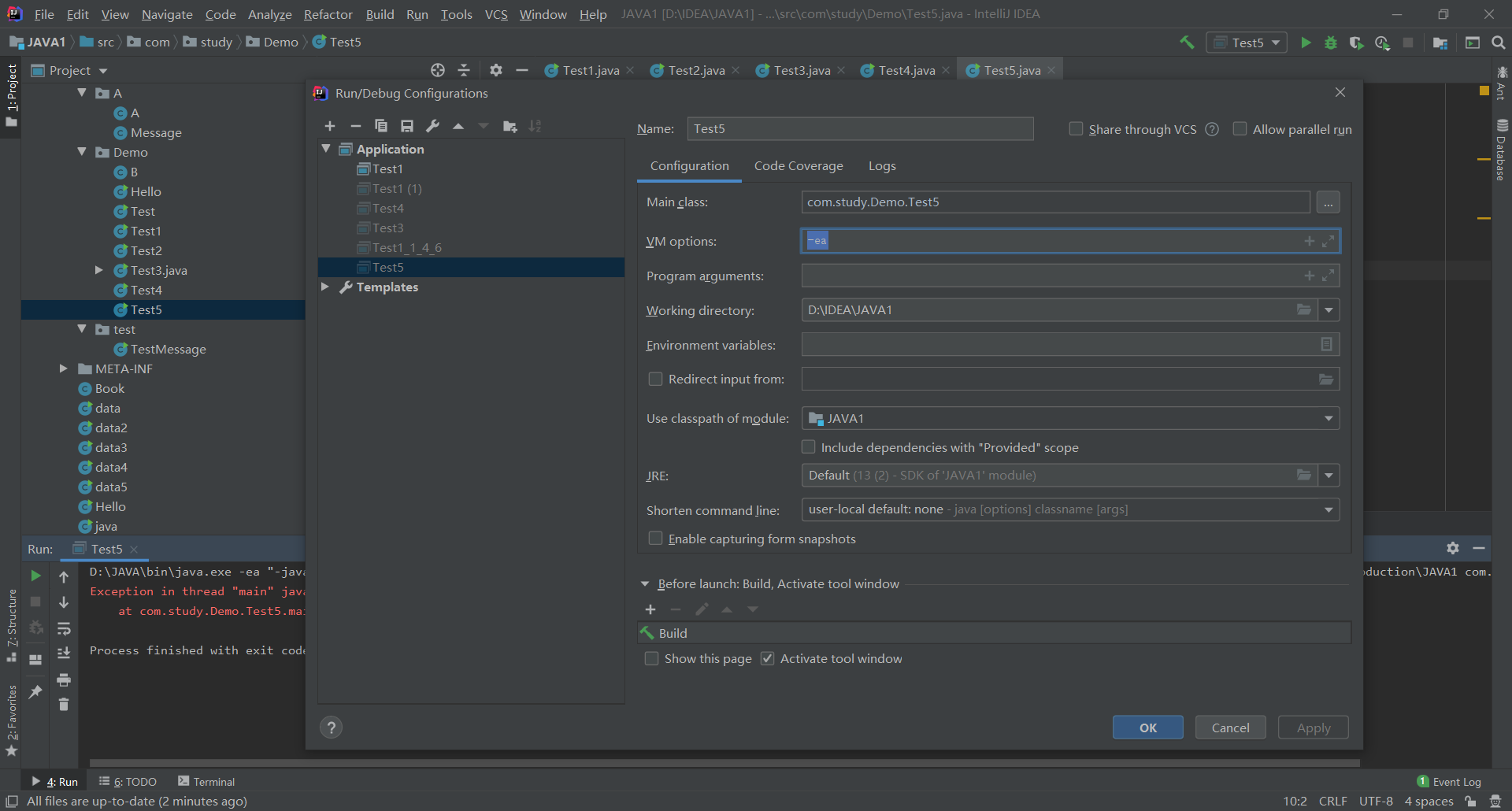Open help for Run/Debug Configurations
The image size is (1512, 811).
pyautogui.click(x=332, y=728)
